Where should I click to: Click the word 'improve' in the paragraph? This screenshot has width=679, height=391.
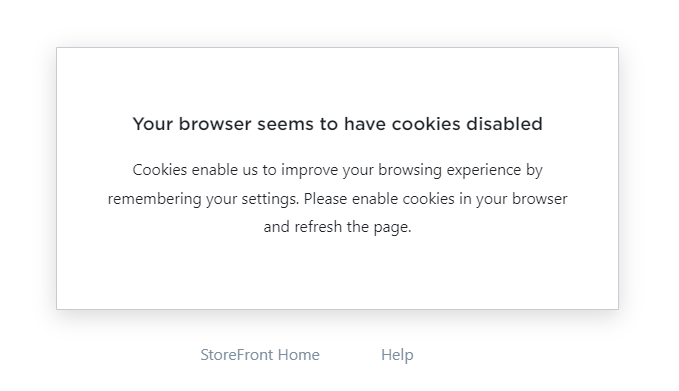point(310,170)
